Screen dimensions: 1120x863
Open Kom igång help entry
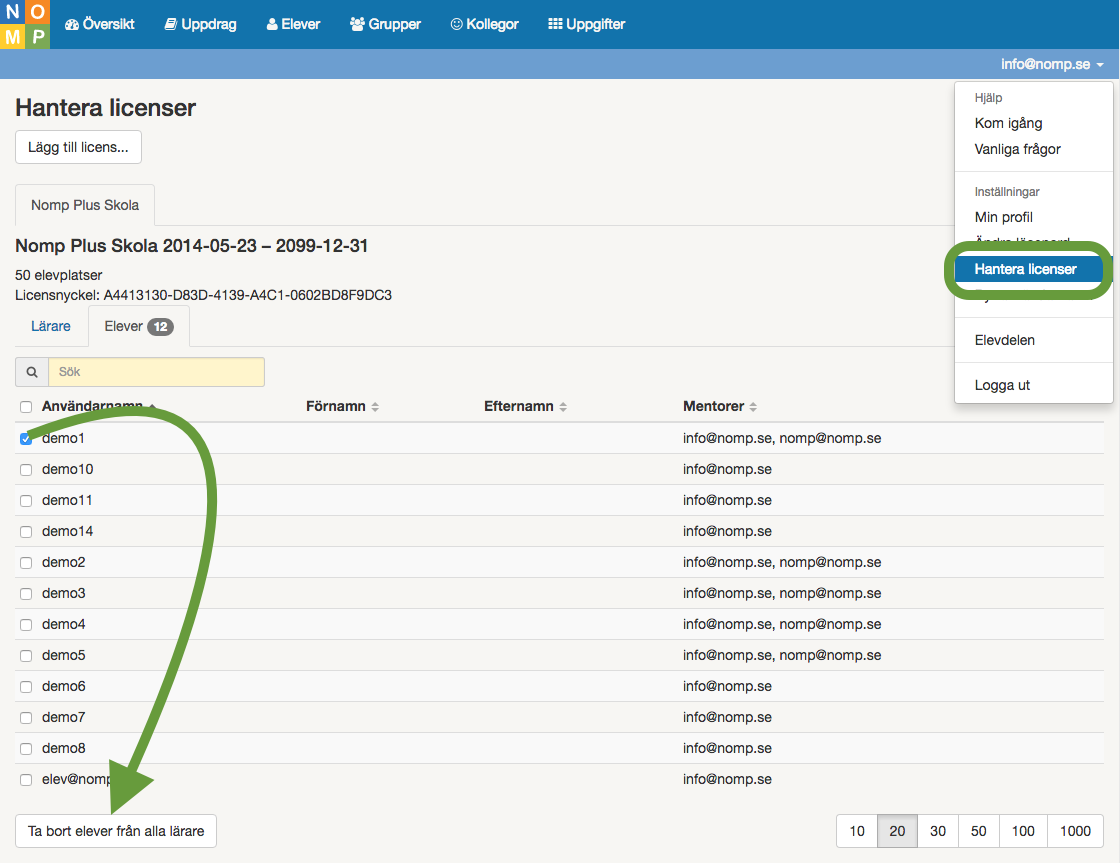click(1009, 124)
